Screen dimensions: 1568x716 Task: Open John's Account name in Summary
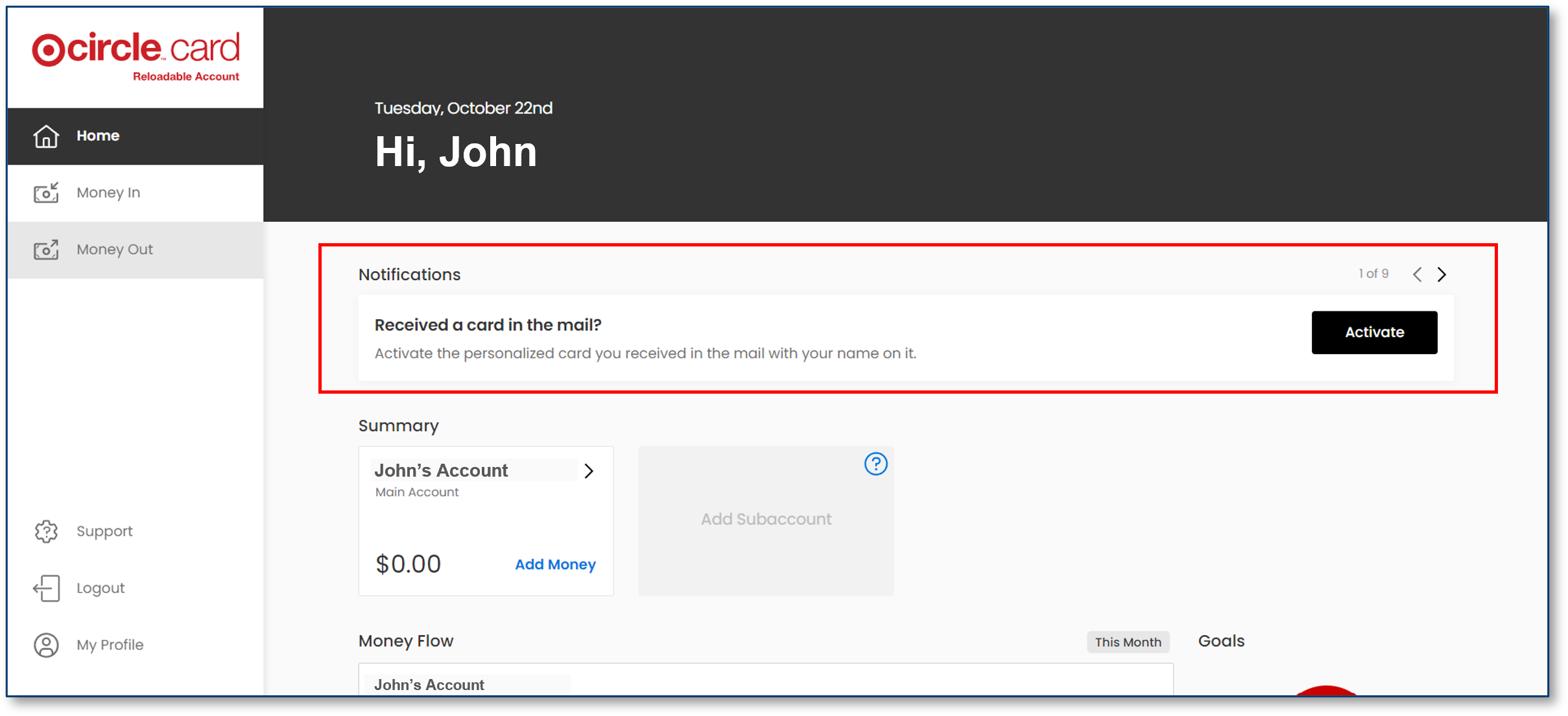pyautogui.click(x=441, y=470)
